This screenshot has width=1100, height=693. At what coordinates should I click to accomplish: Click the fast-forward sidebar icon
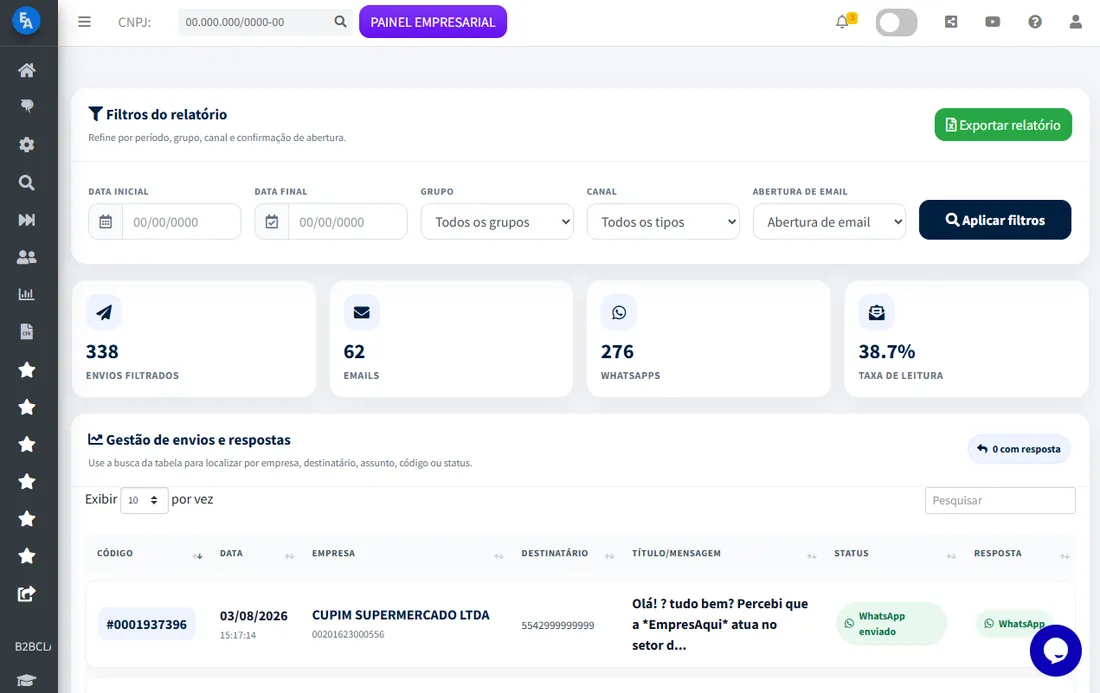click(x=27, y=220)
